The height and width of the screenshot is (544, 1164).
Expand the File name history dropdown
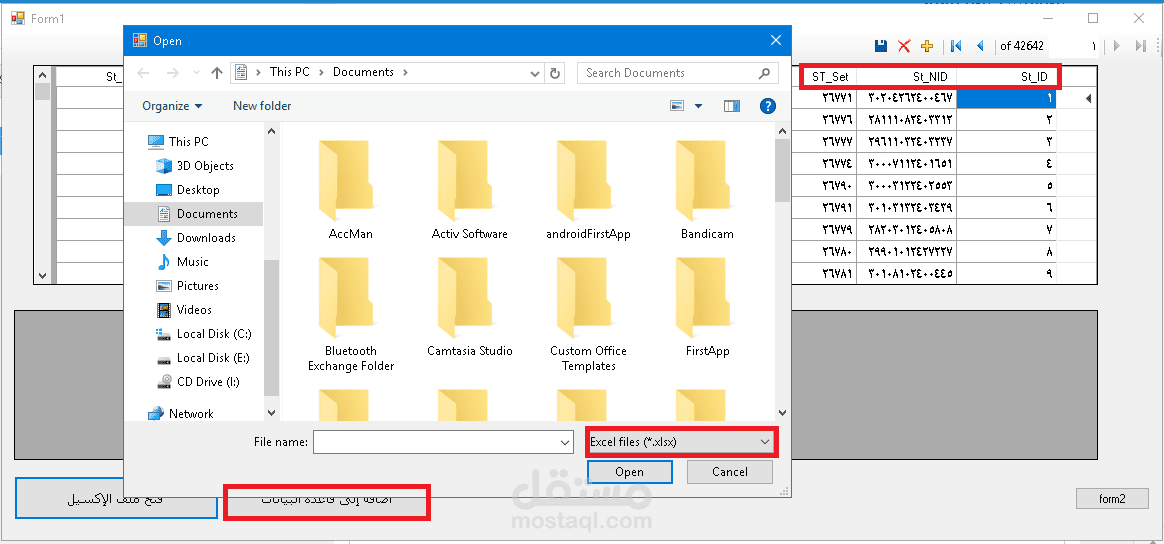(565, 442)
